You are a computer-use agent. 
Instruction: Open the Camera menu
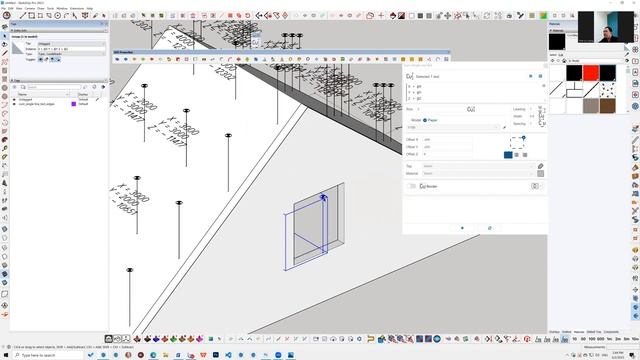tap(30, 8)
